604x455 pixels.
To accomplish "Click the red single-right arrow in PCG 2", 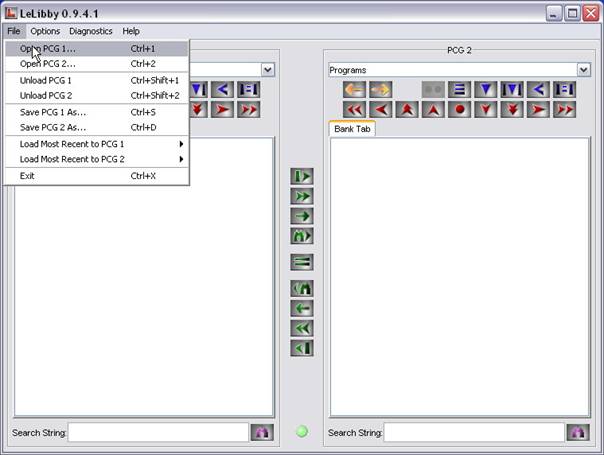I will tap(538, 110).
